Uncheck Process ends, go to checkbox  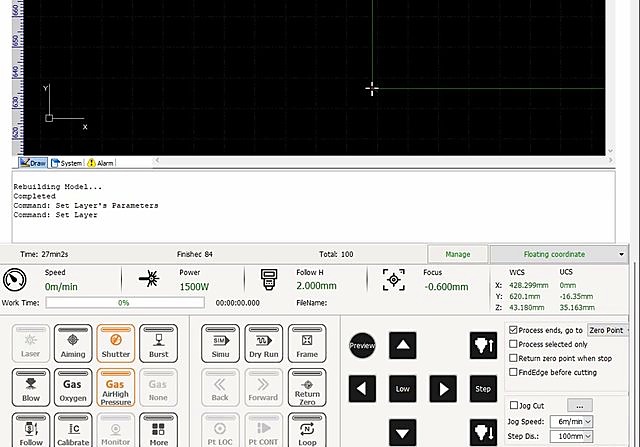tap(513, 330)
